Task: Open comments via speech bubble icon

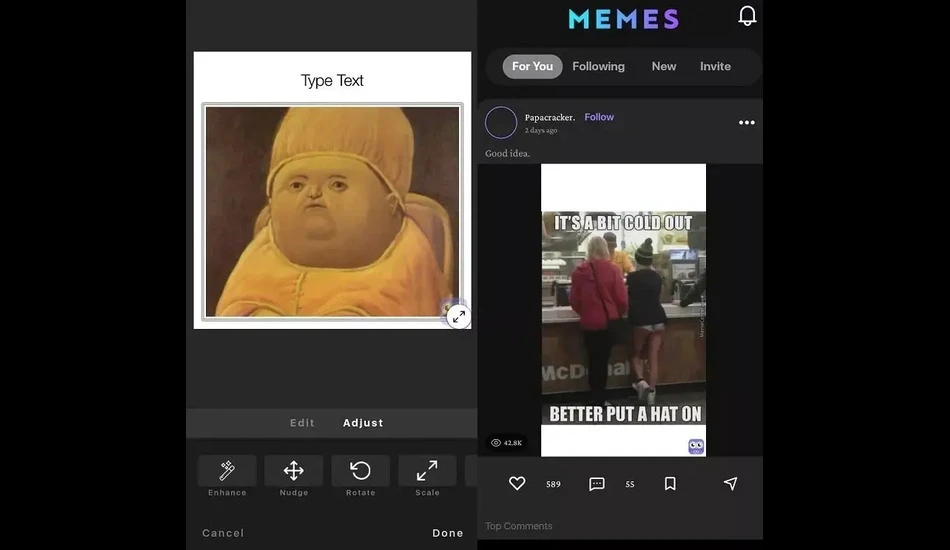Action: tap(597, 483)
